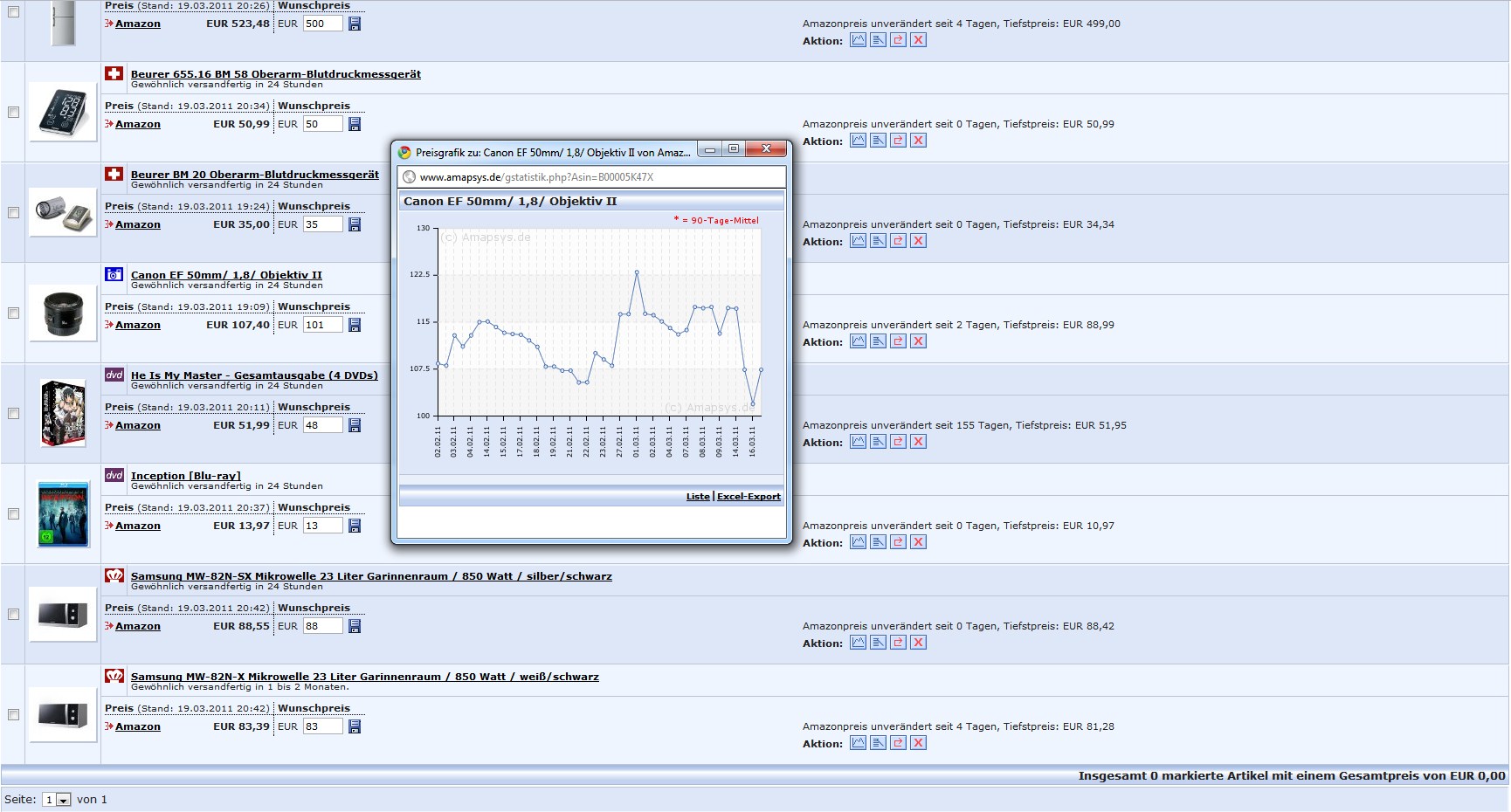Open Inception [Blu-ray] product link

click(x=186, y=476)
